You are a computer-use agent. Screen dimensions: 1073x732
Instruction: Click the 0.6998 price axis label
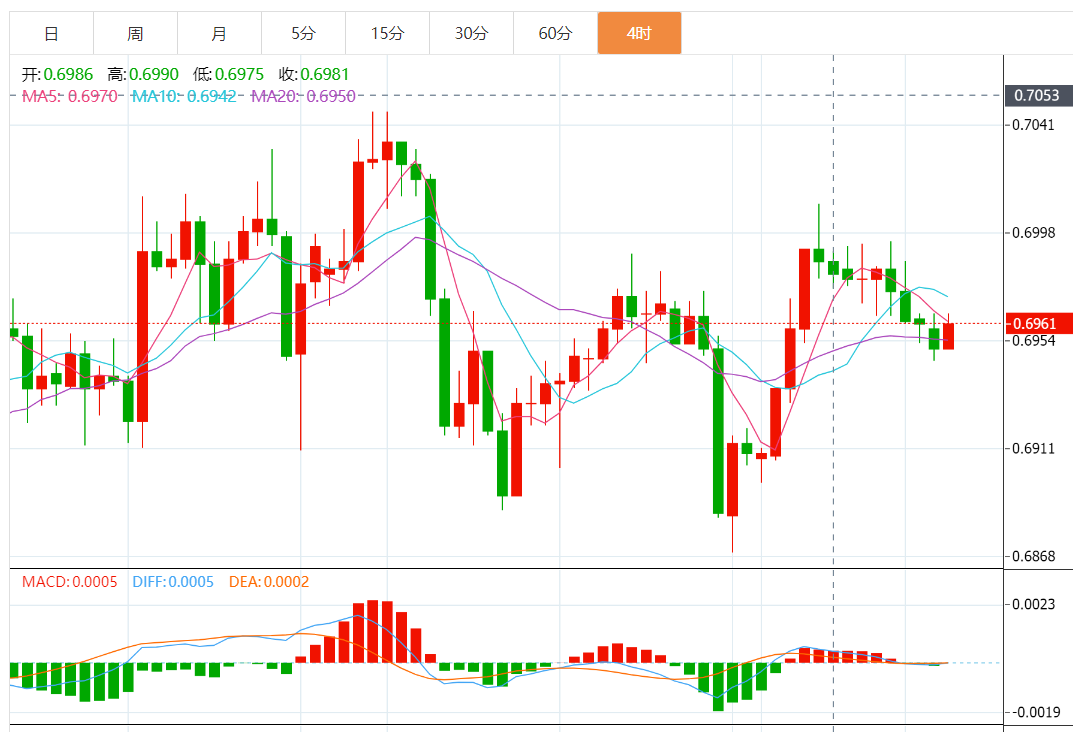coord(1034,233)
